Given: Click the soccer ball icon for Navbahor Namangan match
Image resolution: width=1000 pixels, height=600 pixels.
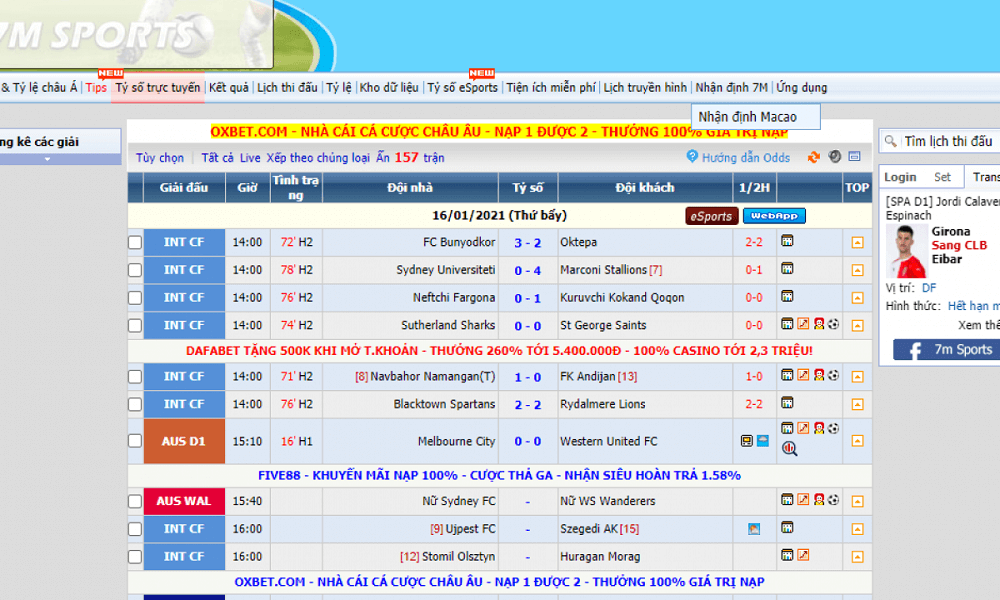Looking at the screenshot, I should pyautogui.click(x=834, y=375).
